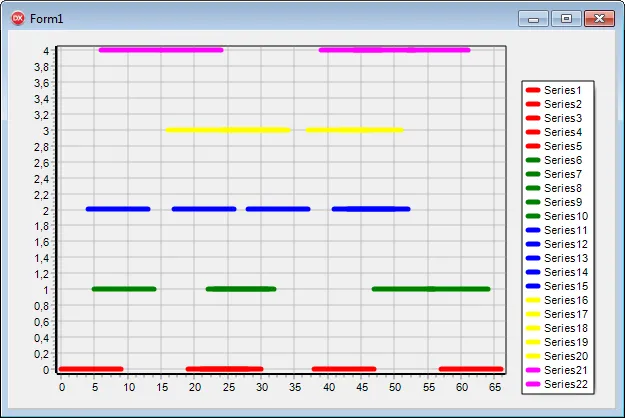Select the Series22 legend label
The width and height of the screenshot is (625, 418).
[x=566, y=384]
